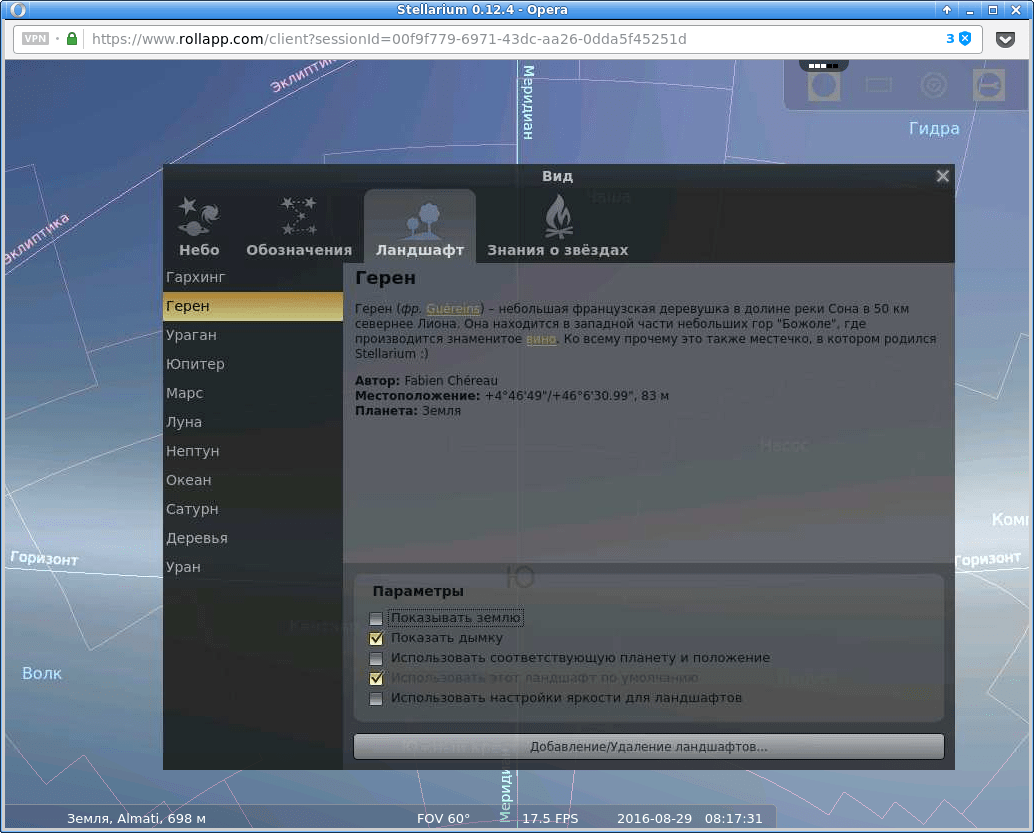Open the ad blocker shield icon

pyautogui.click(x=965, y=39)
